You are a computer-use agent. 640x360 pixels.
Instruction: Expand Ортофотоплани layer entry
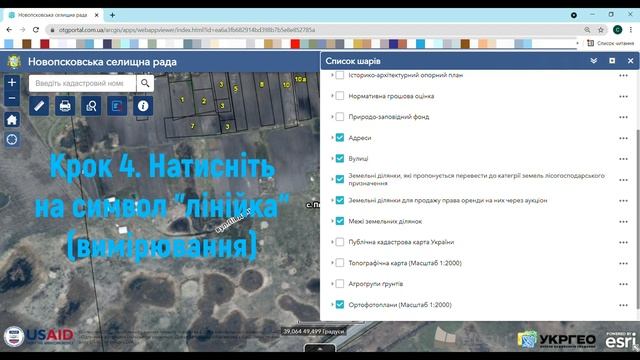(332, 304)
